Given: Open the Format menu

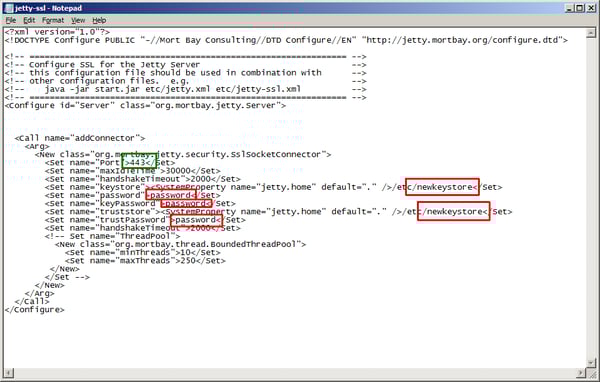Looking at the screenshot, I should [x=53, y=20].
